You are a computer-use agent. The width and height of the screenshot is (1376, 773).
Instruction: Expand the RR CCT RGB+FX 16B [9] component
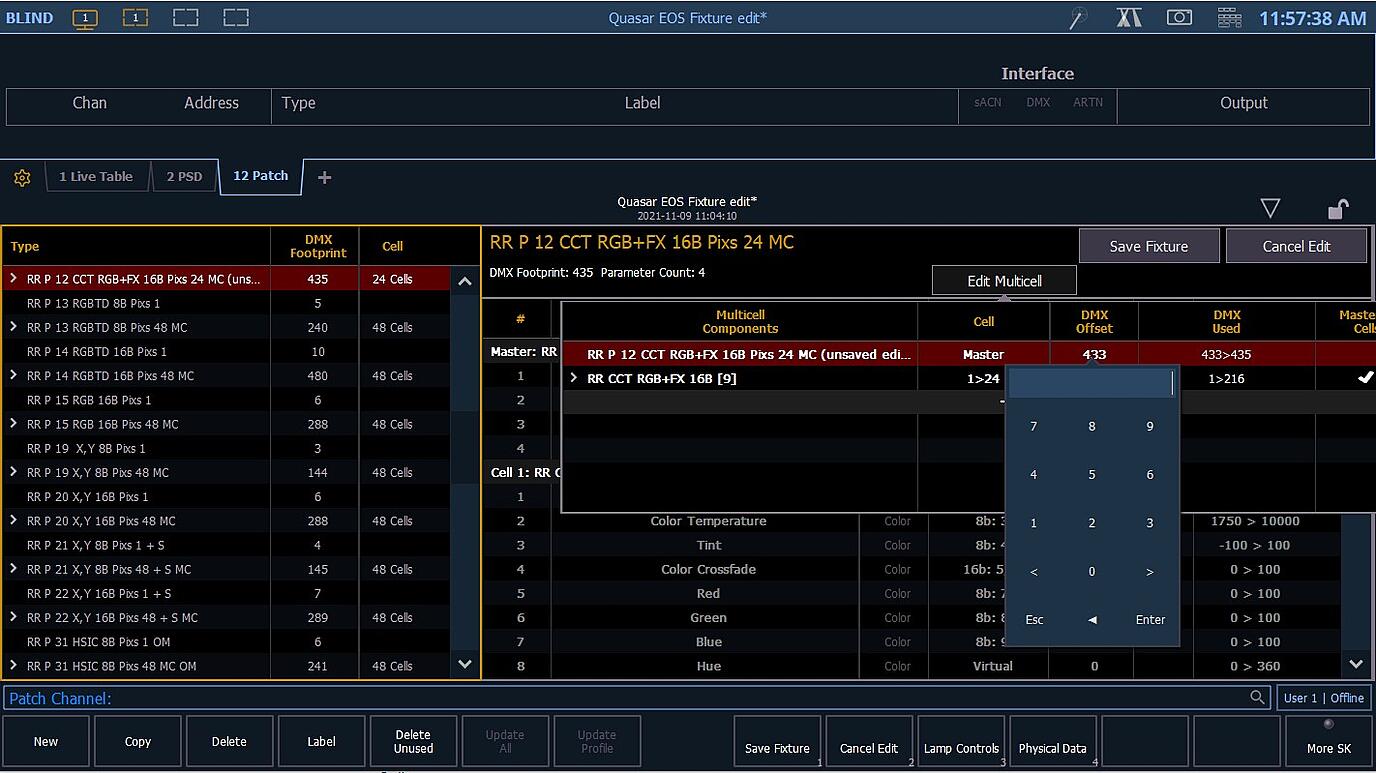(x=575, y=378)
